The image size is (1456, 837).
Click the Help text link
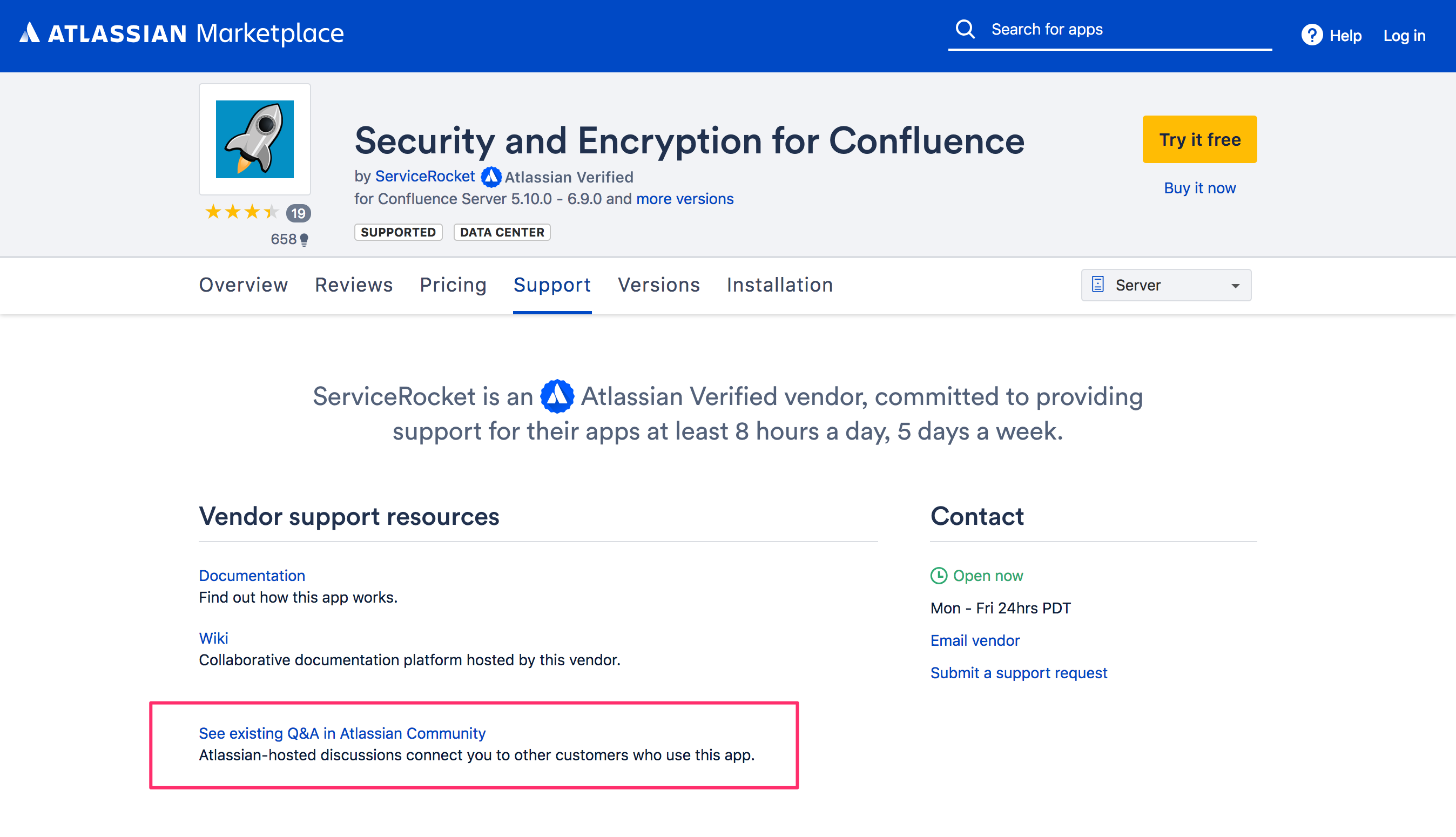coord(1345,36)
